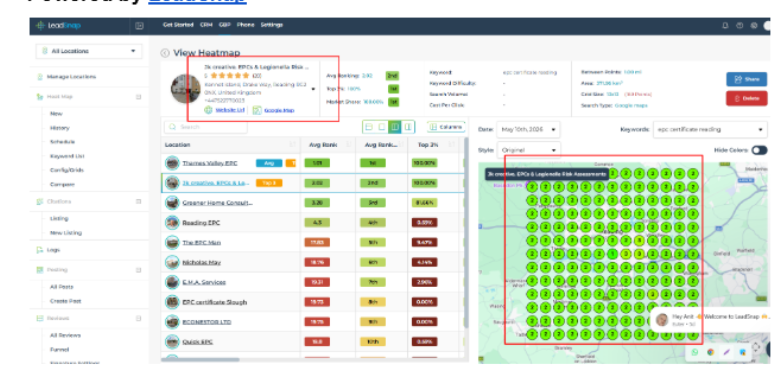This screenshot has width=772, height=370.
Task: Open the EPC certificate Slough link
Action: (214, 302)
